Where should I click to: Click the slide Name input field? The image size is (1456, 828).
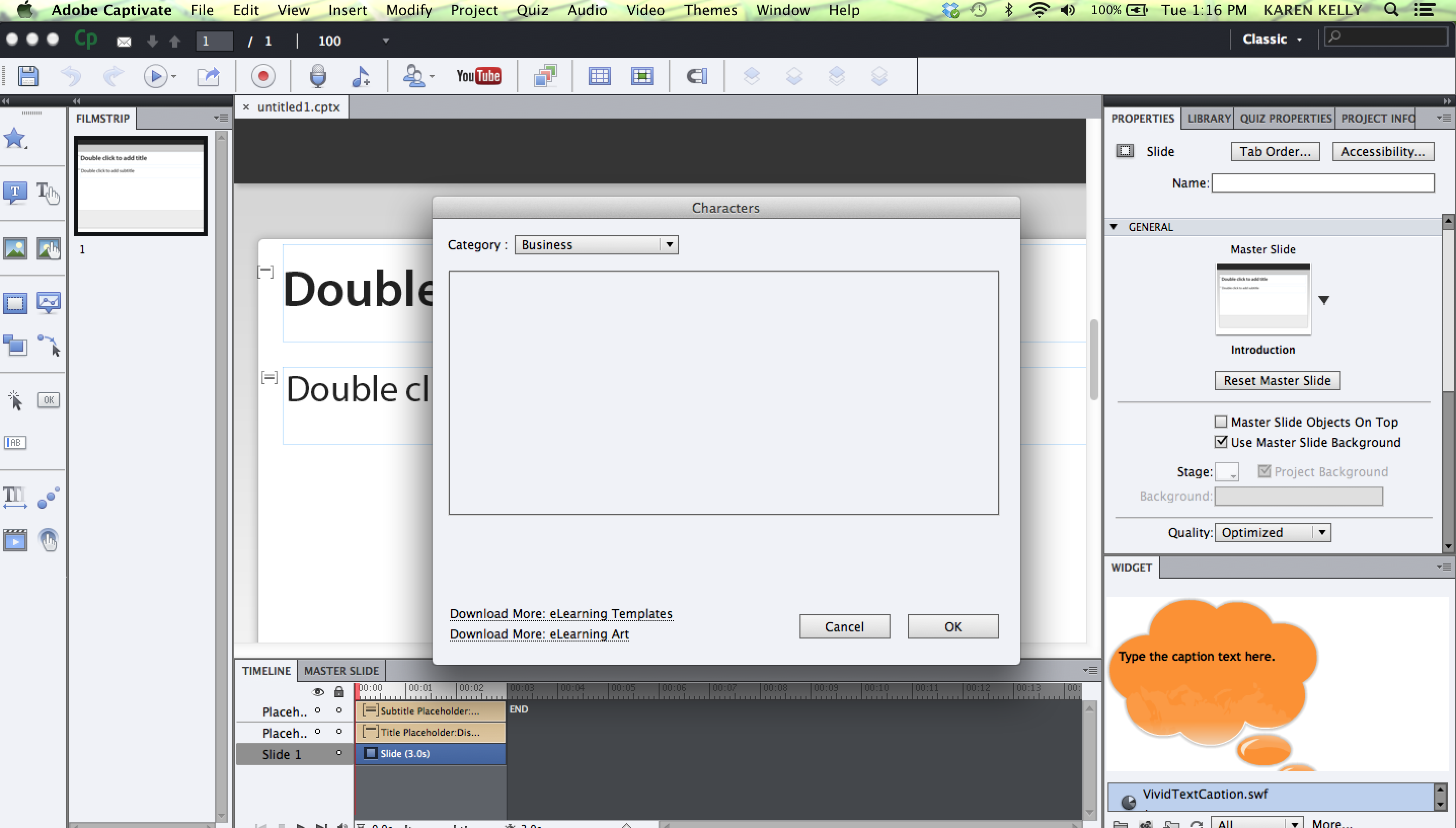pyautogui.click(x=1322, y=183)
